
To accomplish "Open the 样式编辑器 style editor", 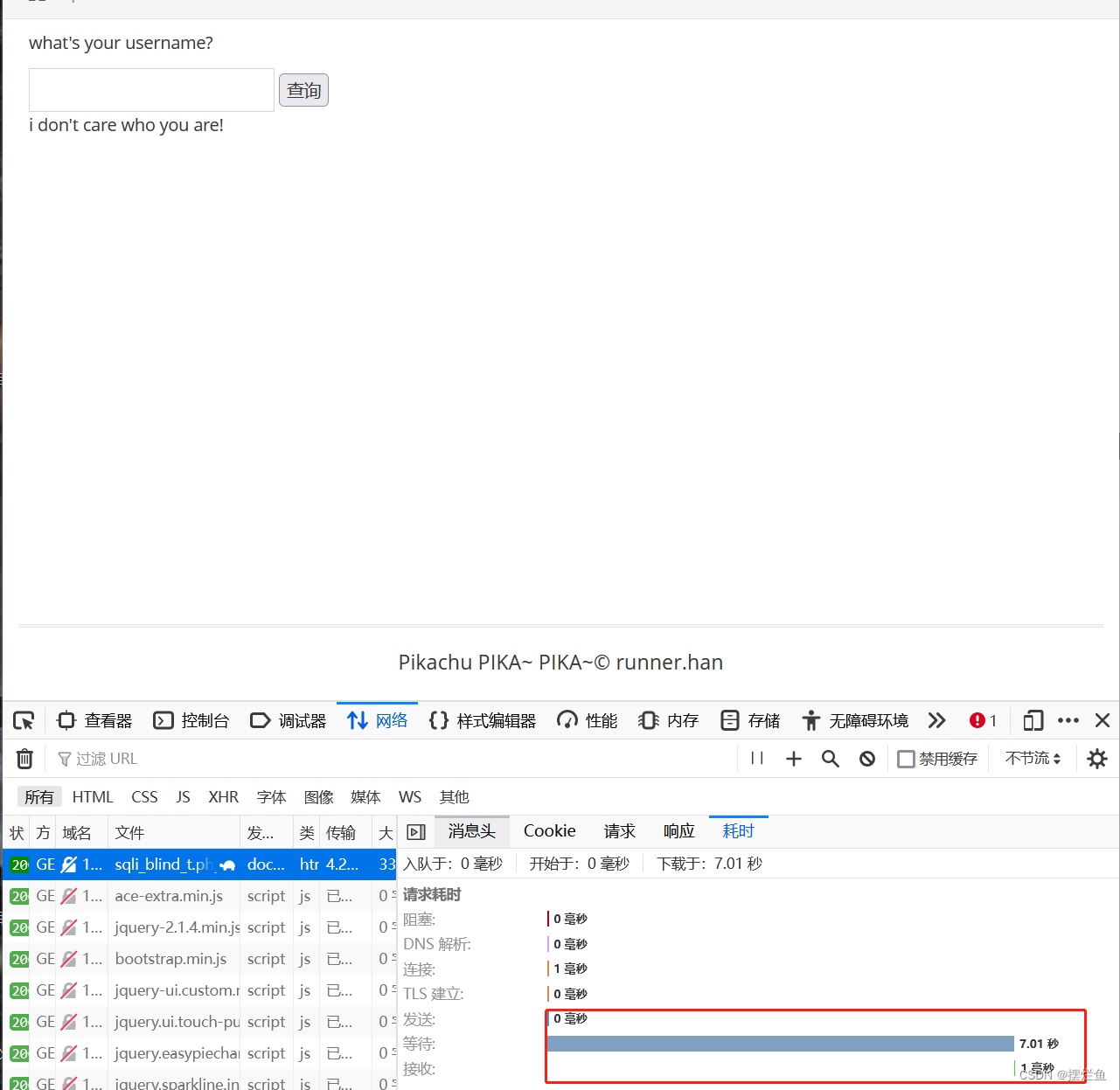I will (483, 720).
